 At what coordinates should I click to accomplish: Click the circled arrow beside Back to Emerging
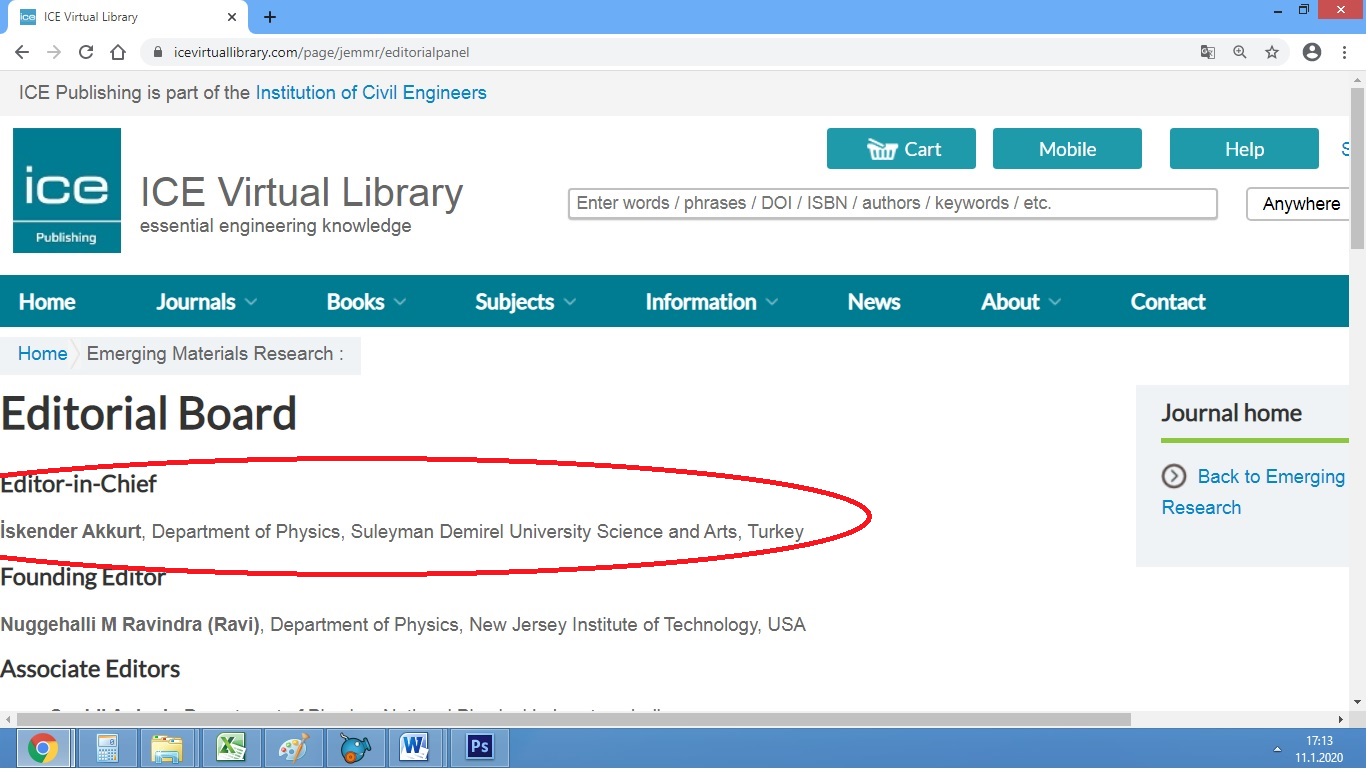pos(1174,476)
